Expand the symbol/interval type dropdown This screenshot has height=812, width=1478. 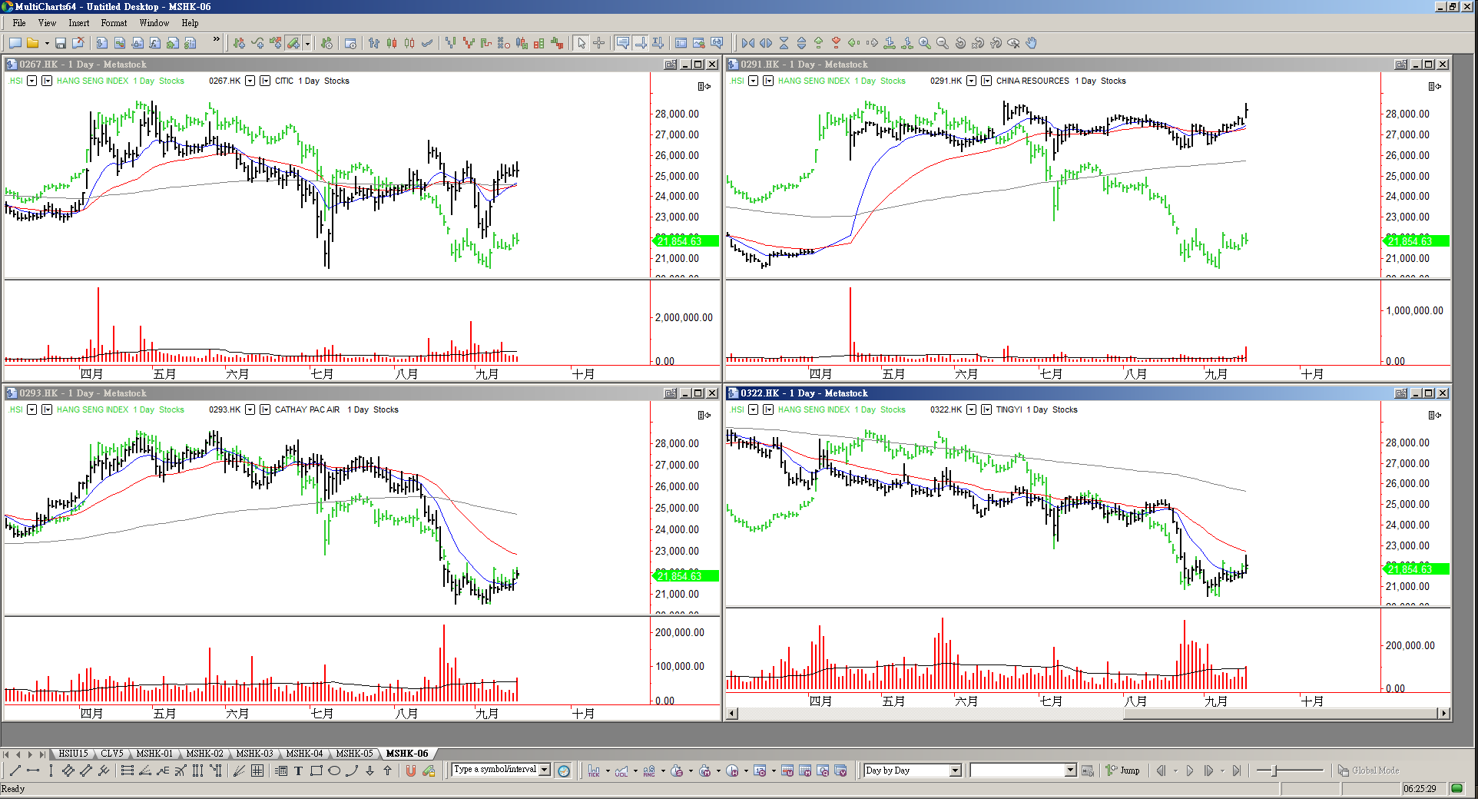(545, 770)
